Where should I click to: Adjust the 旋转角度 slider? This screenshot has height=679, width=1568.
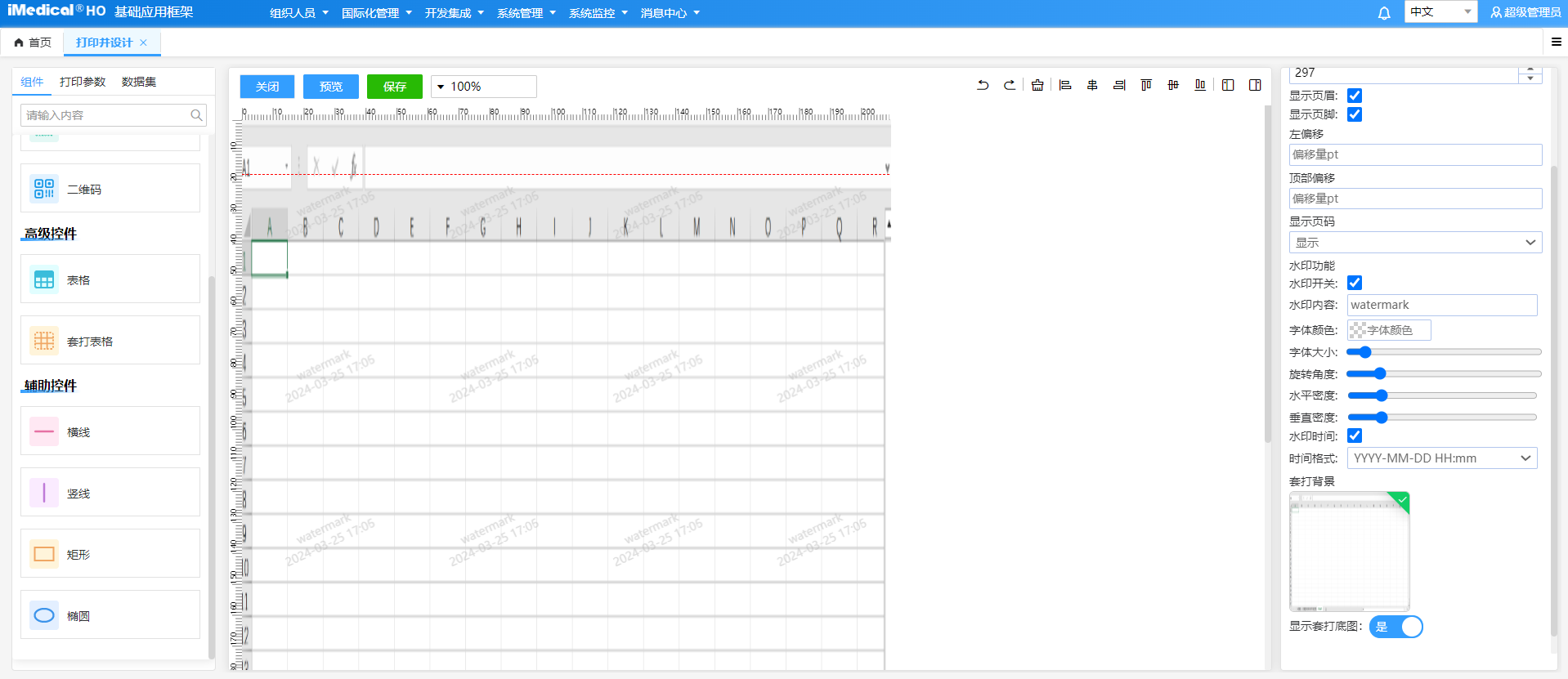(x=1380, y=373)
